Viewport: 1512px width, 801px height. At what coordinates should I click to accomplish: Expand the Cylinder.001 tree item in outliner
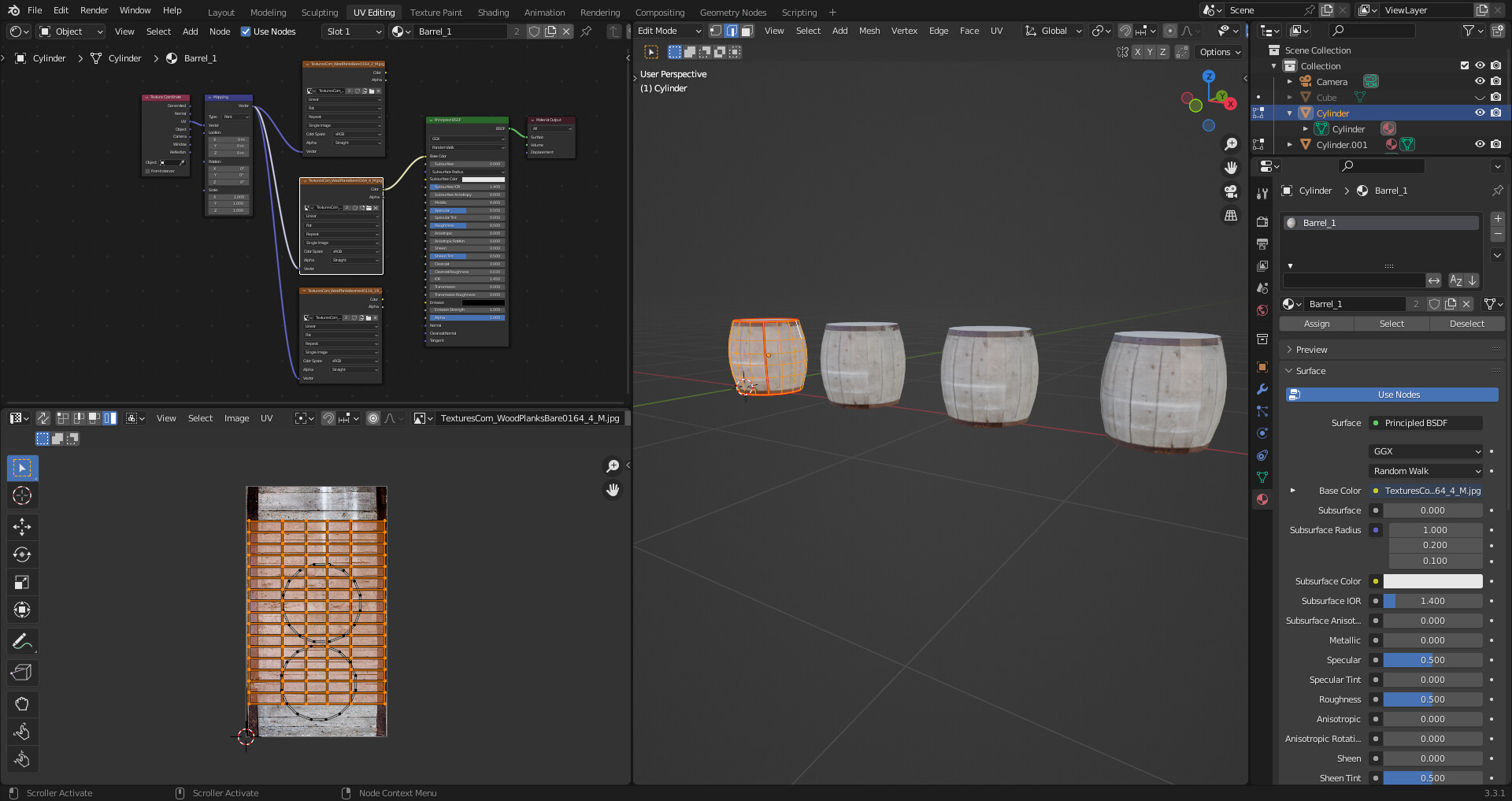(1290, 145)
